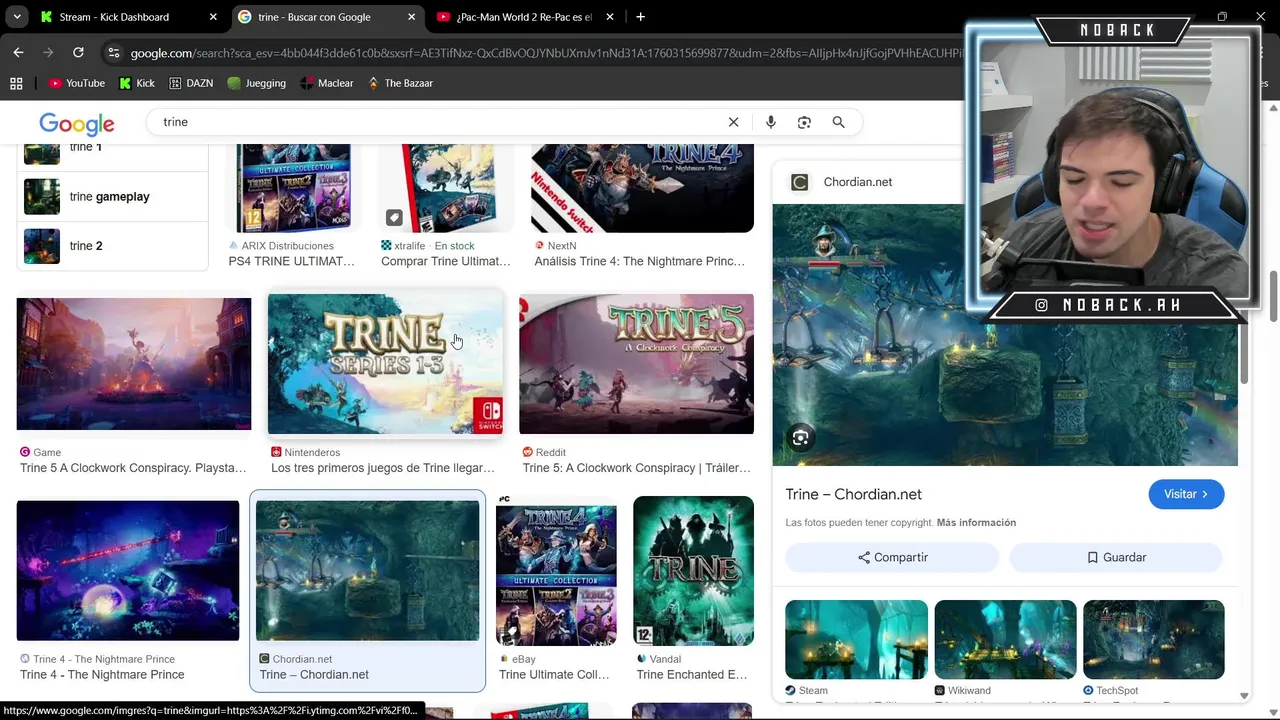The image size is (1280, 720).
Task: Open NextN Análisis Trine 4 image
Action: 642,188
